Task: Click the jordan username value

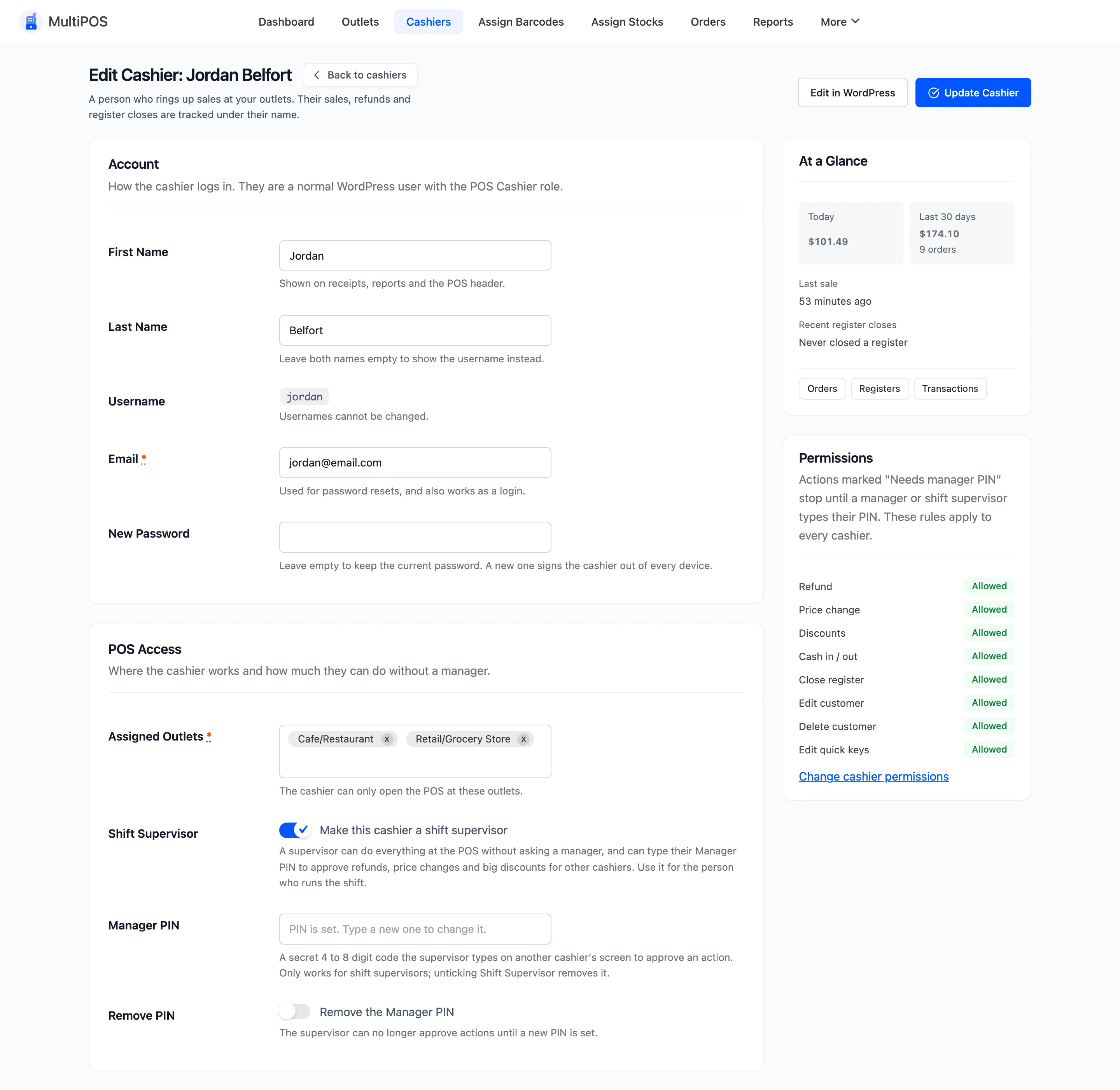Action: pos(304,397)
